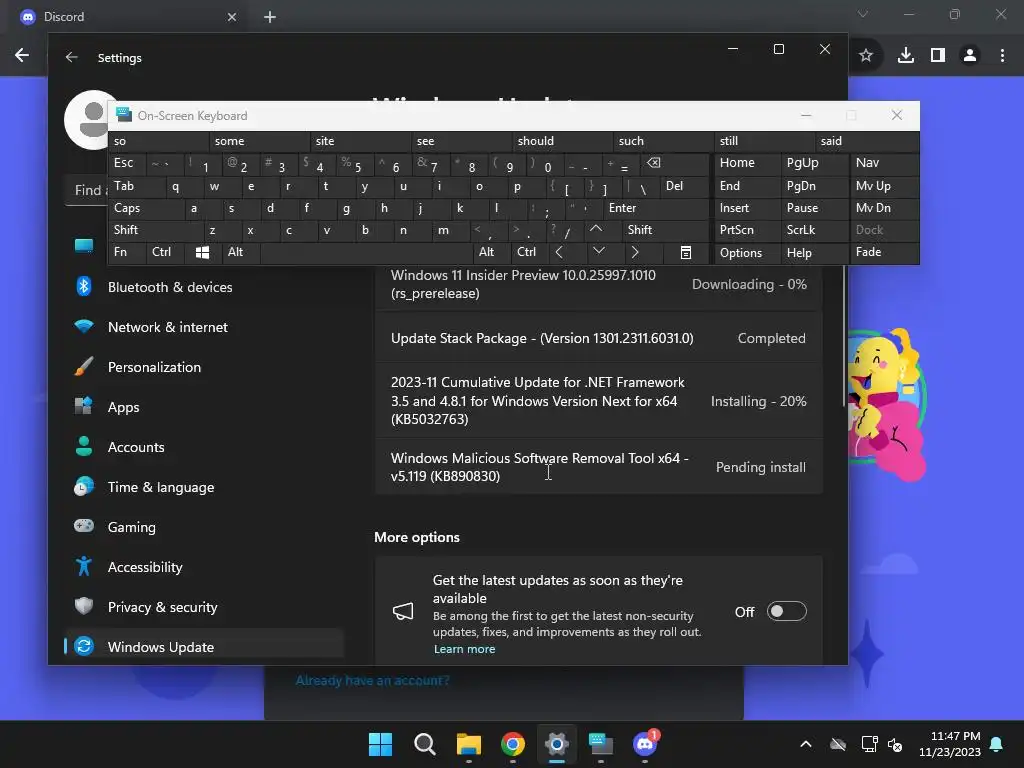Image resolution: width=1024 pixels, height=768 pixels.
Task: Pick the suggested word "still"
Action: (x=764, y=141)
